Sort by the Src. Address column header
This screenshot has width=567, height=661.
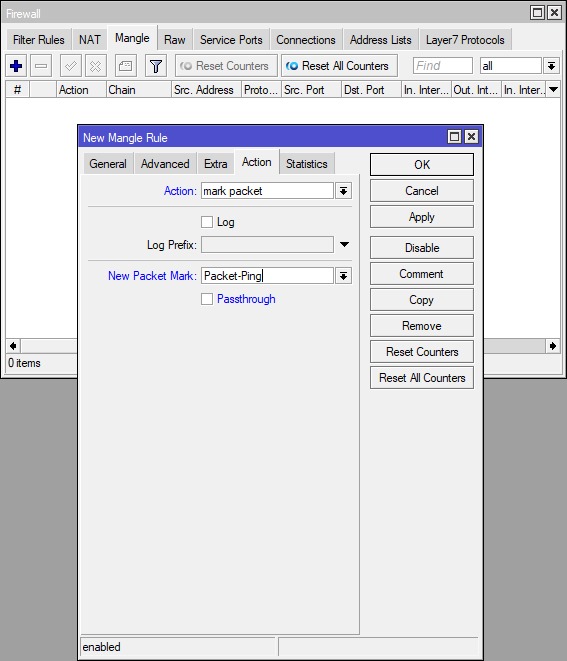[x=207, y=89]
